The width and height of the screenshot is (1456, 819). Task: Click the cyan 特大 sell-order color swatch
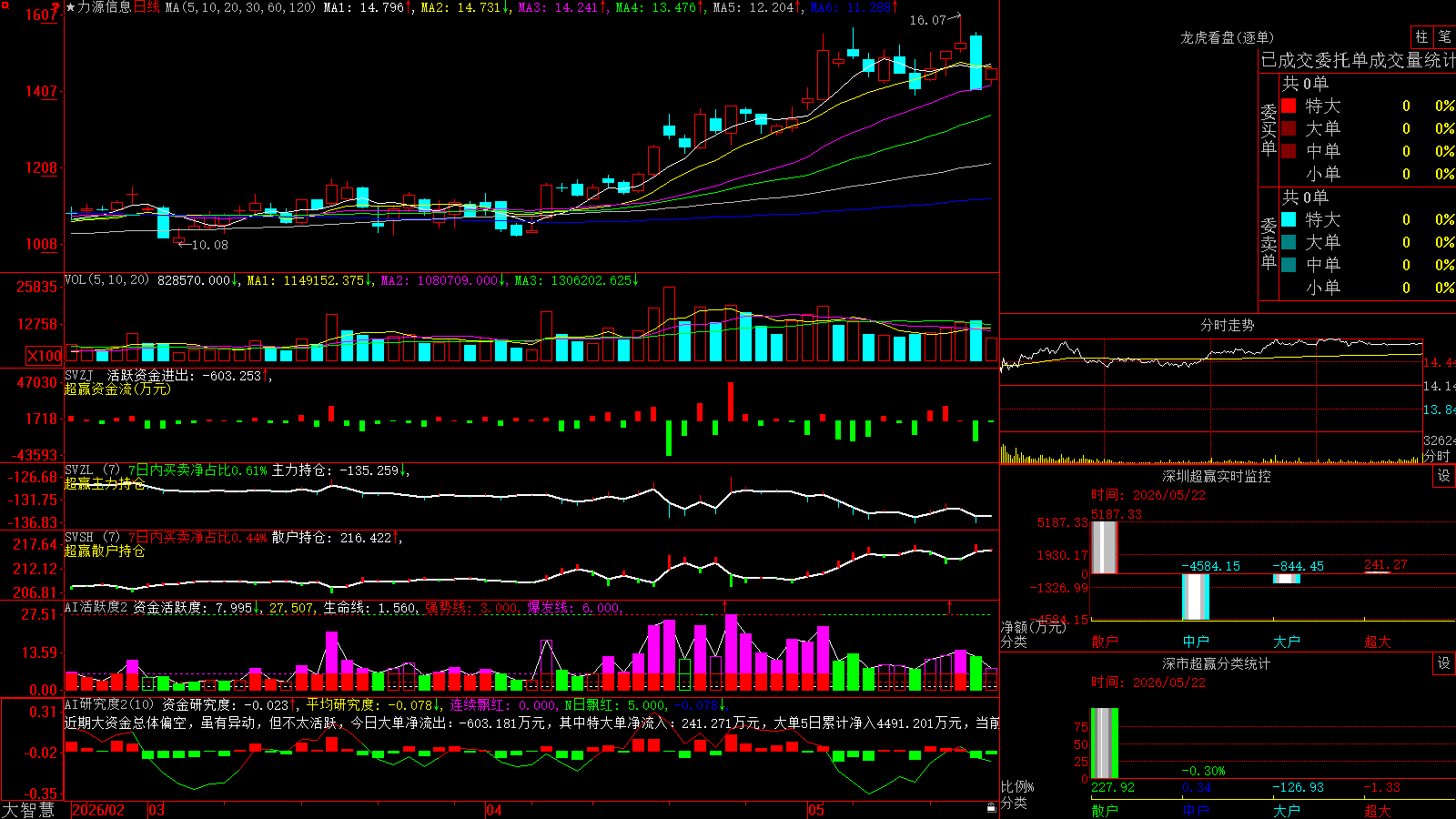tap(1289, 219)
